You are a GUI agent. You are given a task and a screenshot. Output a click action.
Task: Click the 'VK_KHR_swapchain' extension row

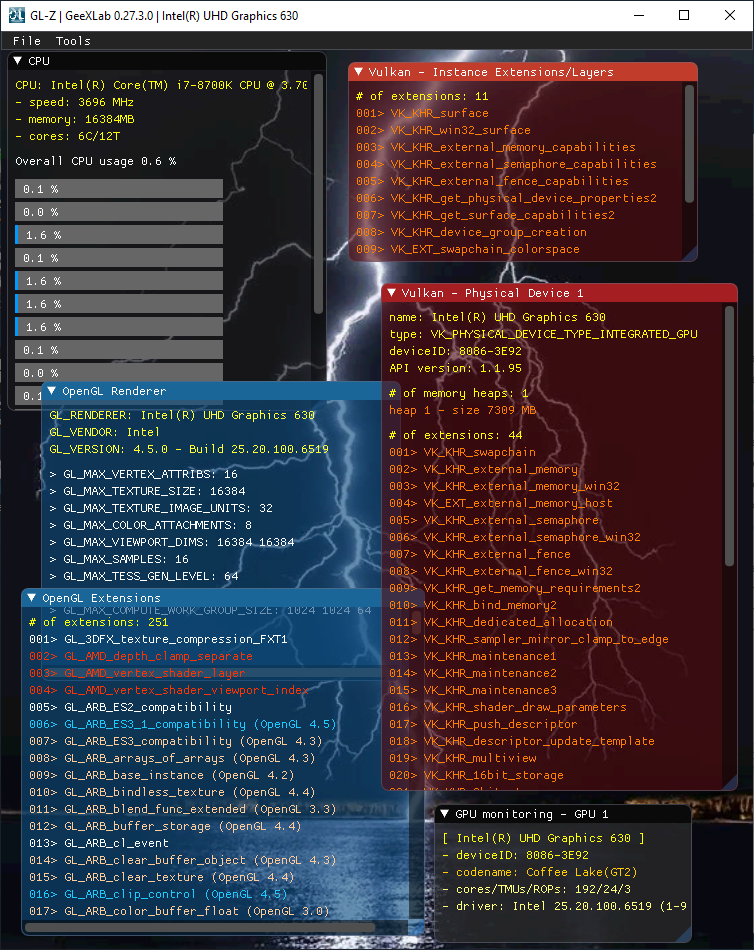[x=462, y=452]
